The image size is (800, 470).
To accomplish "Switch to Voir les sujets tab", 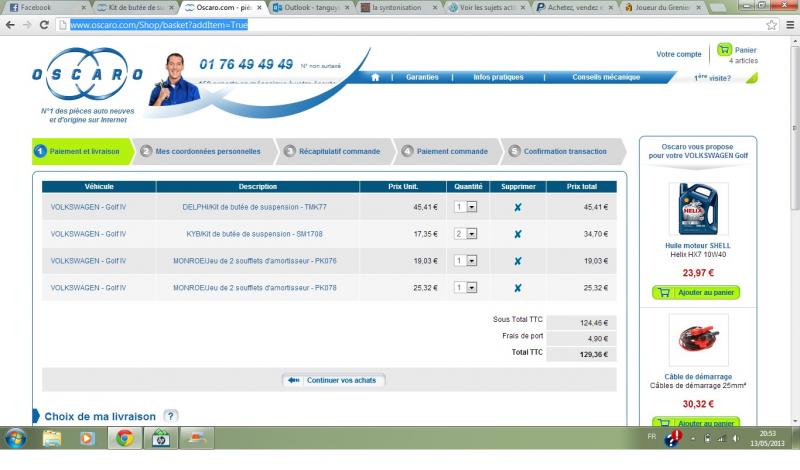I will point(486,8).
